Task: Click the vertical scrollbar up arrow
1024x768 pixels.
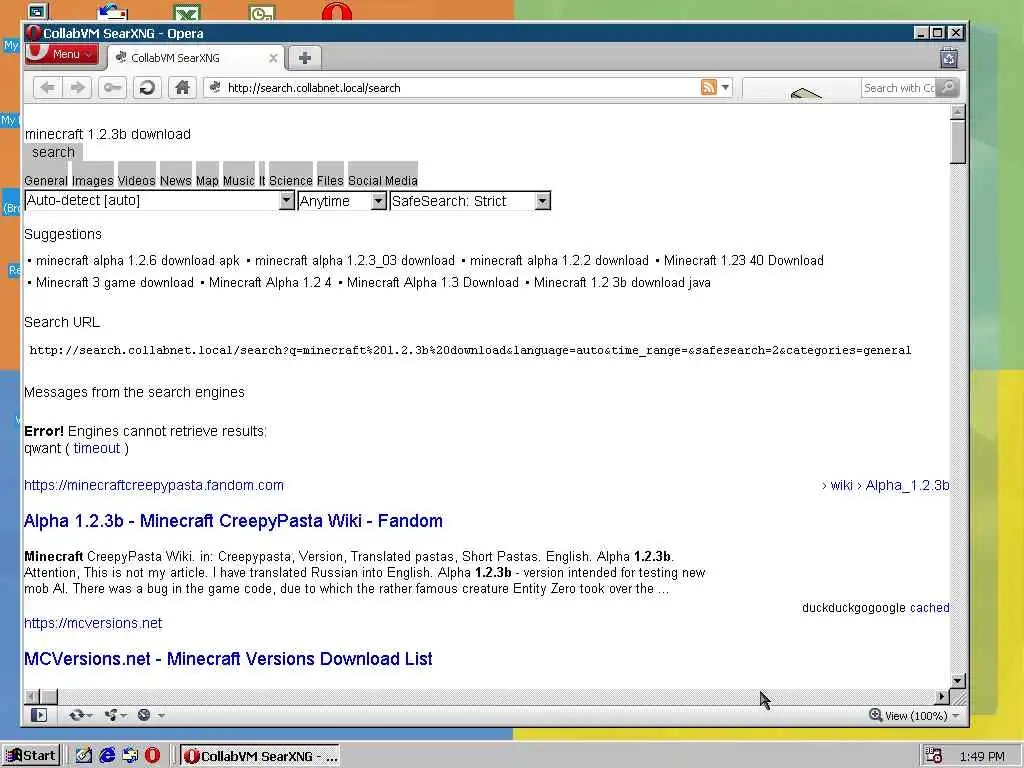Action: 957,112
